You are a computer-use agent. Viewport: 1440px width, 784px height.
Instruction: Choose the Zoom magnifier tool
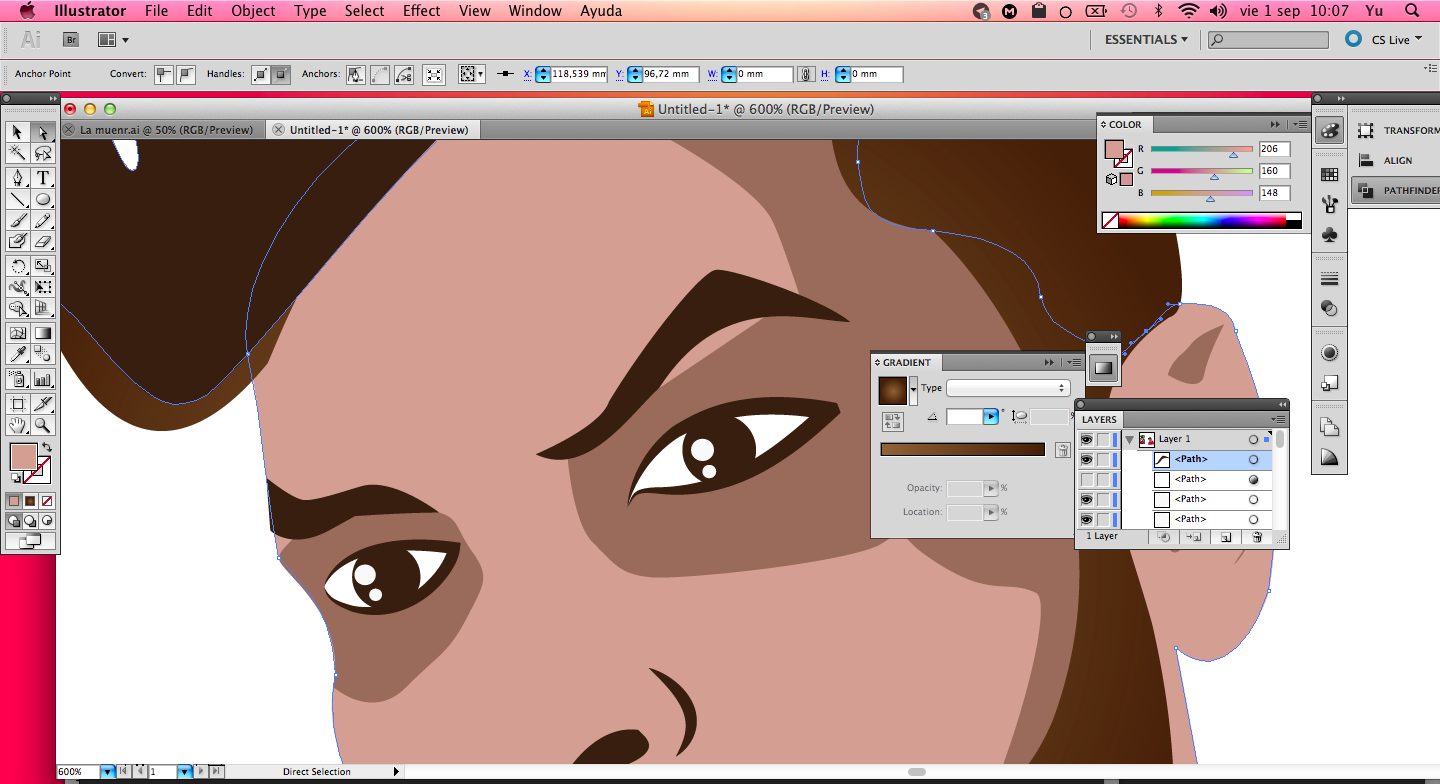(x=43, y=426)
